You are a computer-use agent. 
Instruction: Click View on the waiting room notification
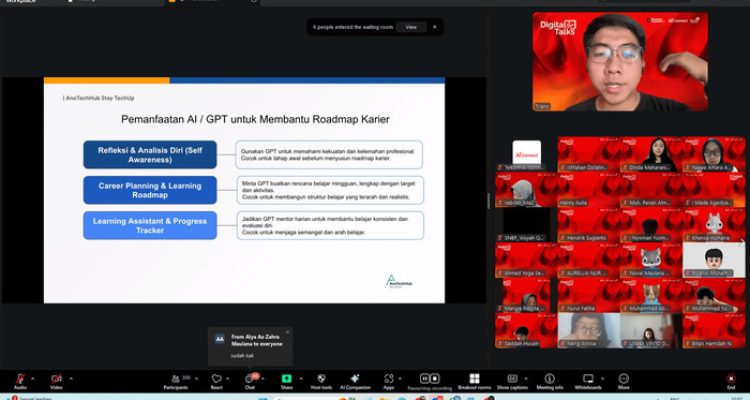411,27
